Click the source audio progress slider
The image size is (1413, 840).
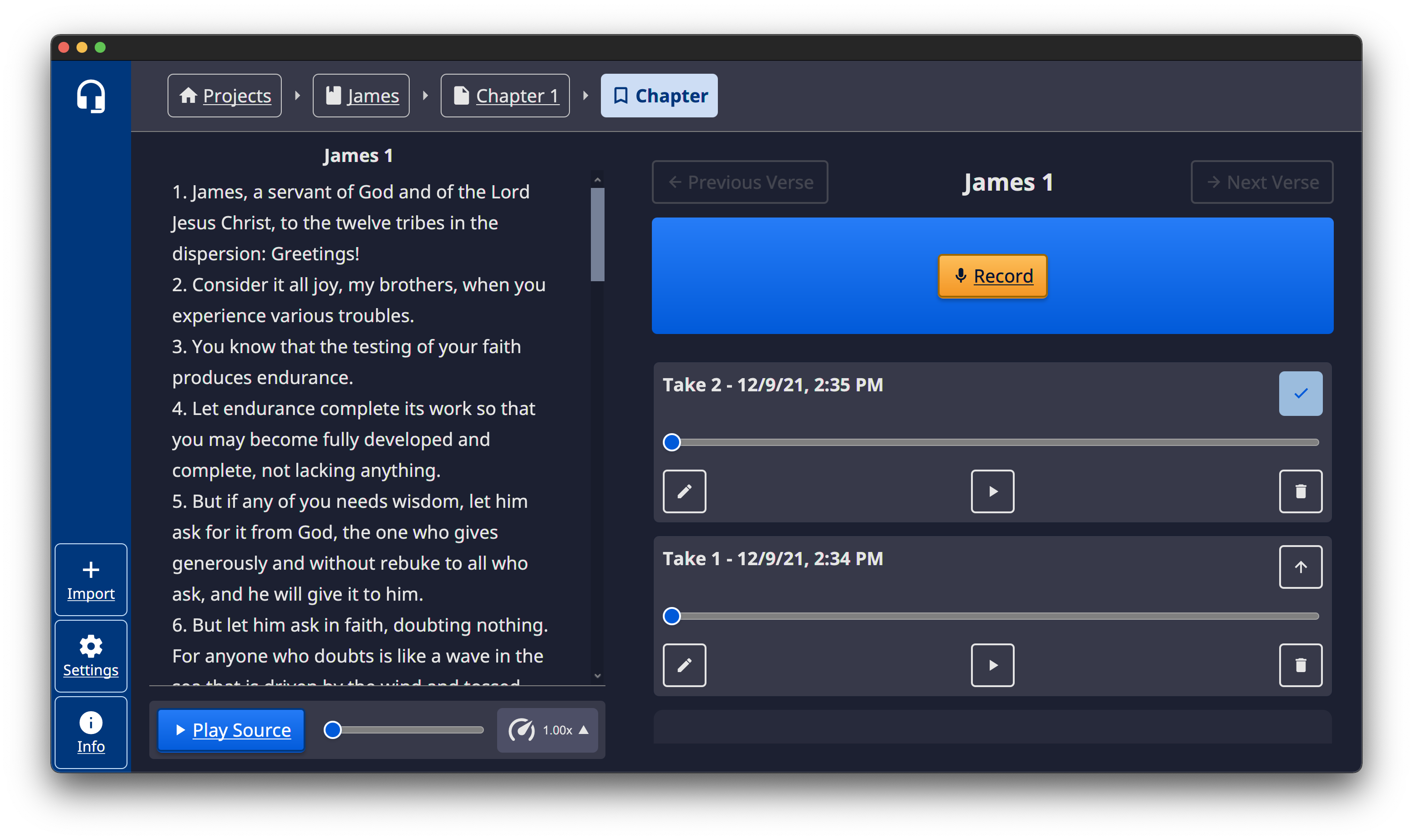tap(404, 730)
